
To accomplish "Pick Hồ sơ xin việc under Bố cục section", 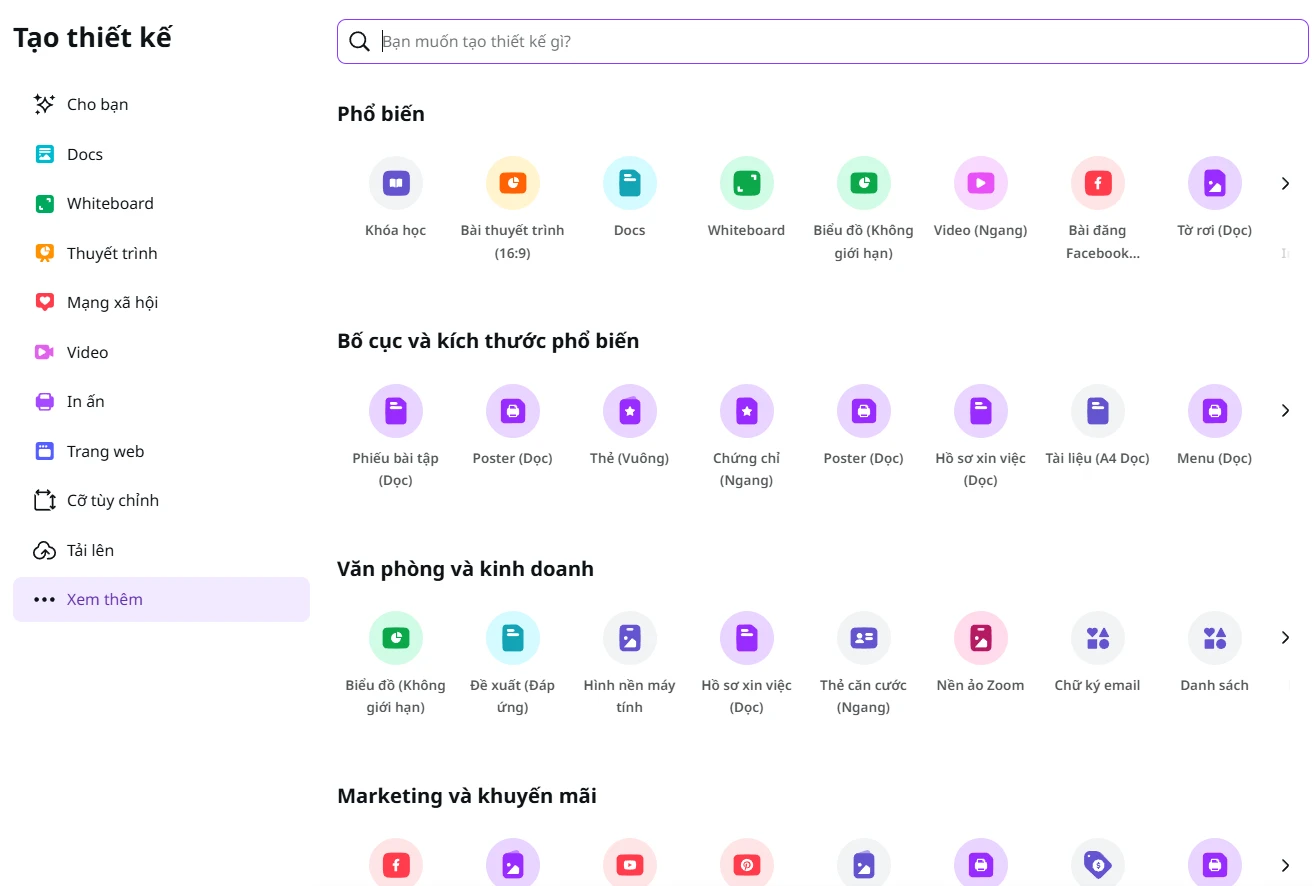I will (x=981, y=411).
